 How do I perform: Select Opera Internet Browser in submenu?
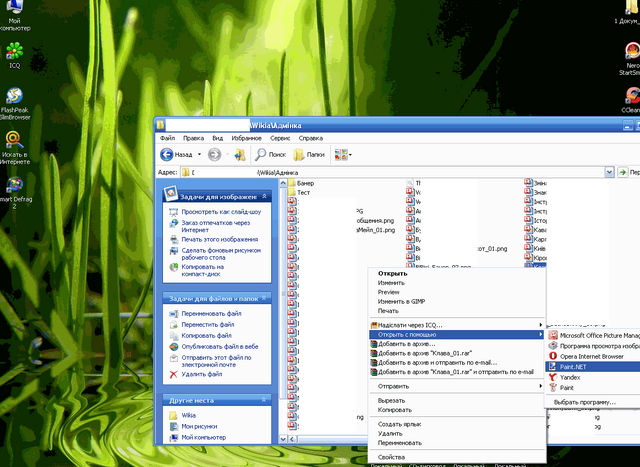pyautogui.click(x=593, y=356)
